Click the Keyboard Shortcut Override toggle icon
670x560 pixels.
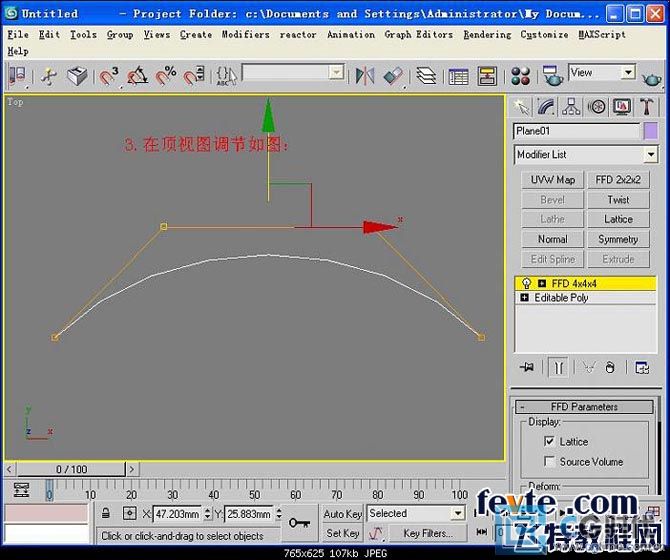pos(77,76)
